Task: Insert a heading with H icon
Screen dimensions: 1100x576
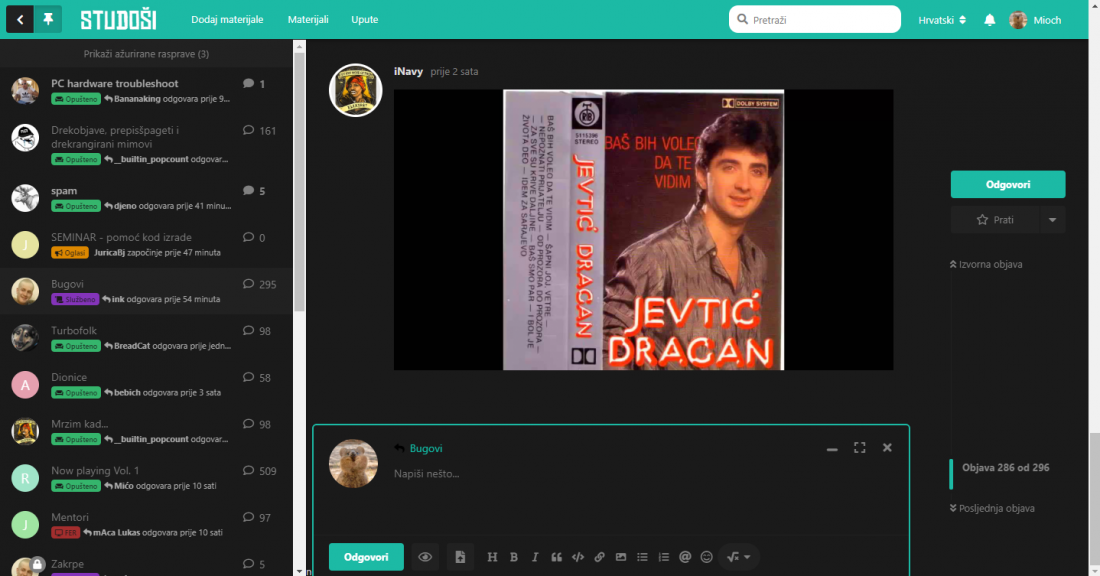Action: pos(492,557)
